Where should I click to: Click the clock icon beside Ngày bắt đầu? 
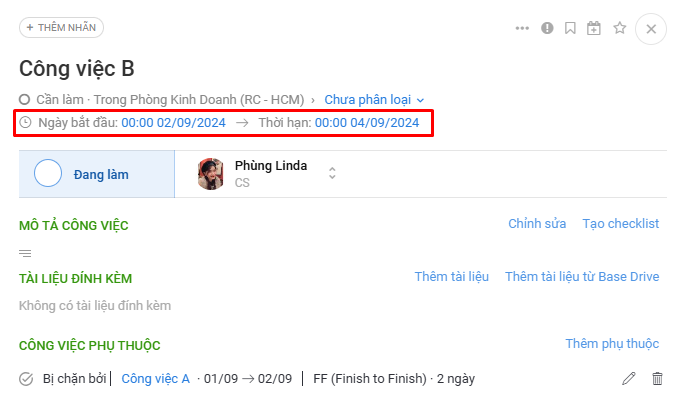(26, 122)
